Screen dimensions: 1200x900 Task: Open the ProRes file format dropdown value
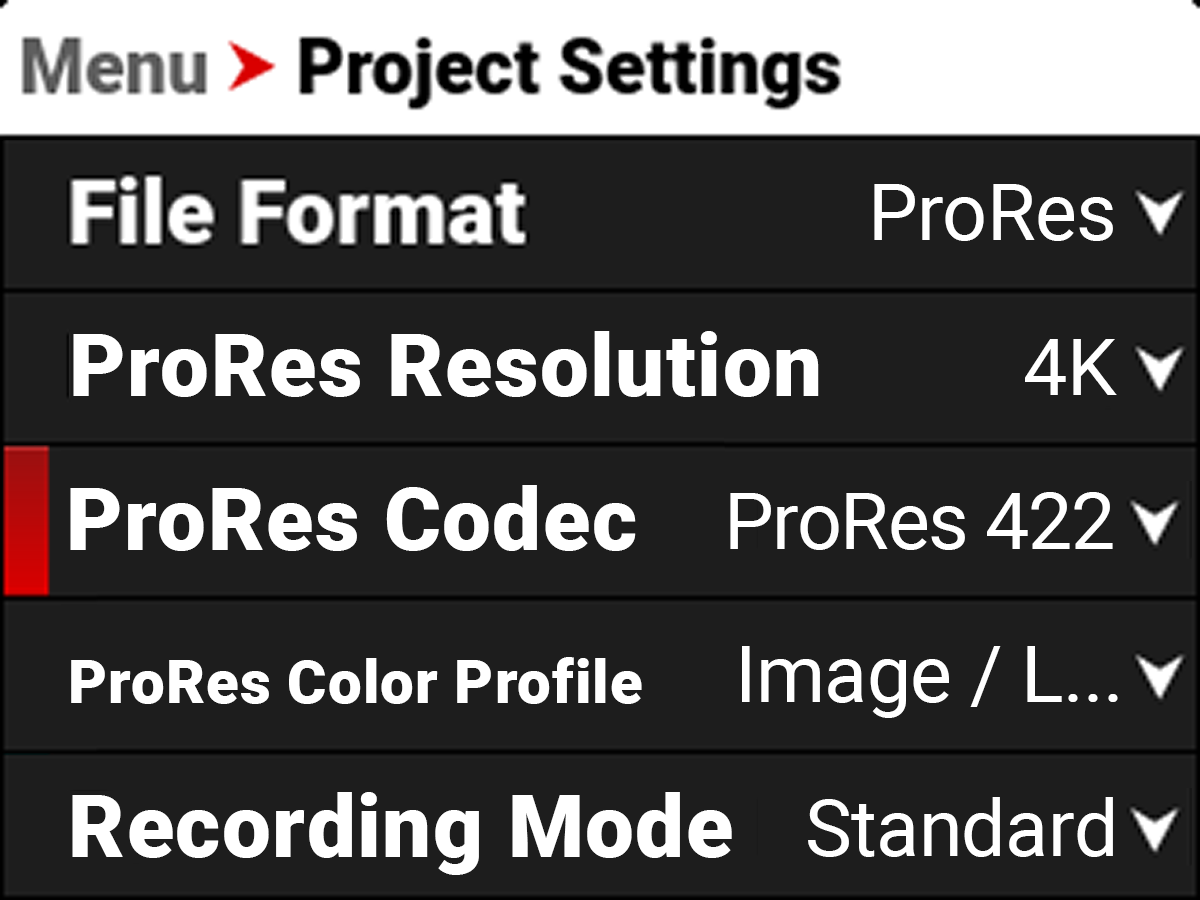(992, 213)
